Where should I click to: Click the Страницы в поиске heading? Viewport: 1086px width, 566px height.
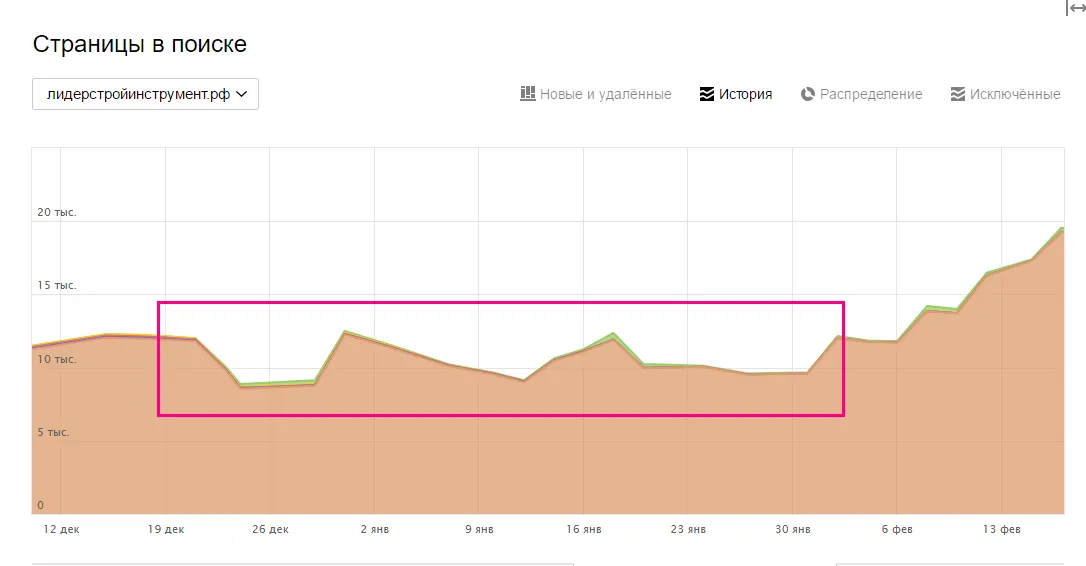140,44
